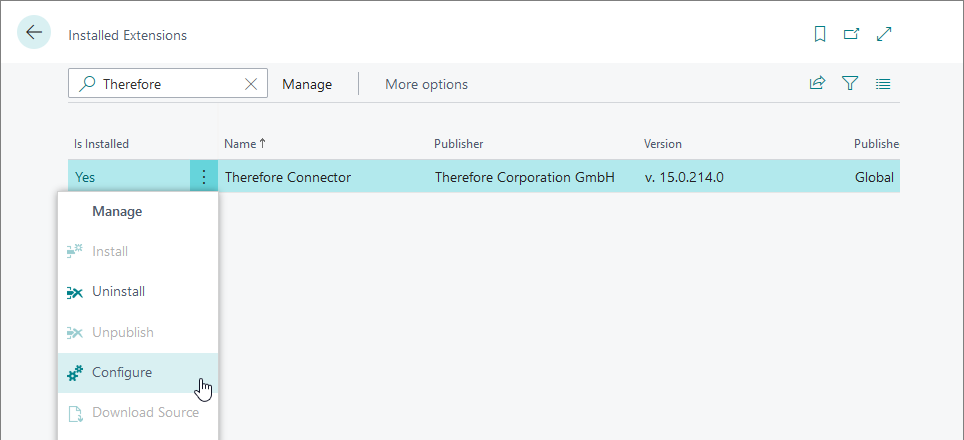Image resolution: width=964 pixels, height=440 pixels.
Task: Open the three-dot row menu for Therefore Connector
Action: click(204, 178)
